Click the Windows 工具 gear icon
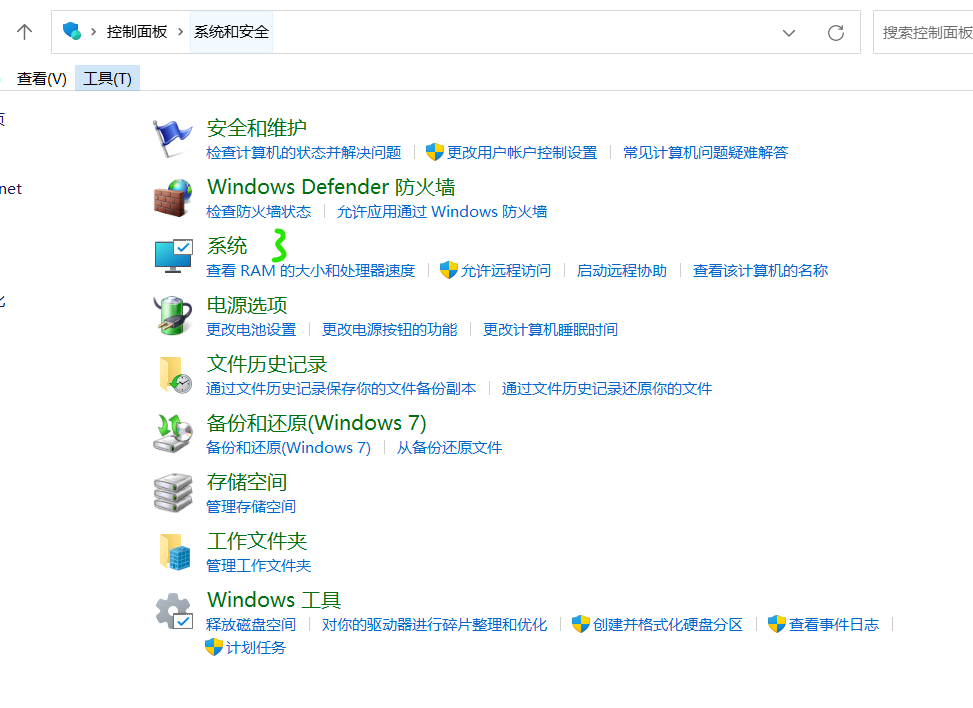 (172, 610)
